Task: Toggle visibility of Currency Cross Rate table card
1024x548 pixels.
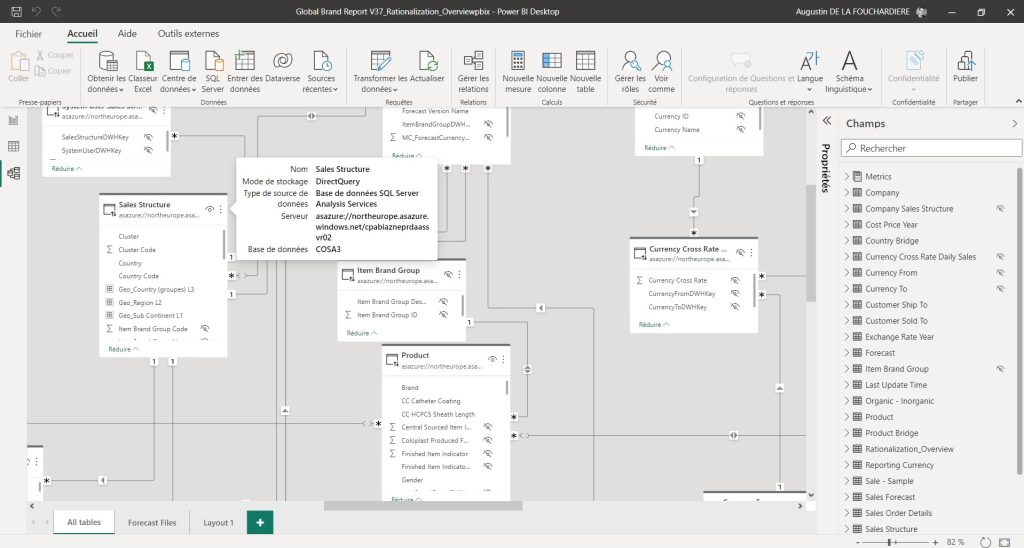Action: tap(740, 253)
